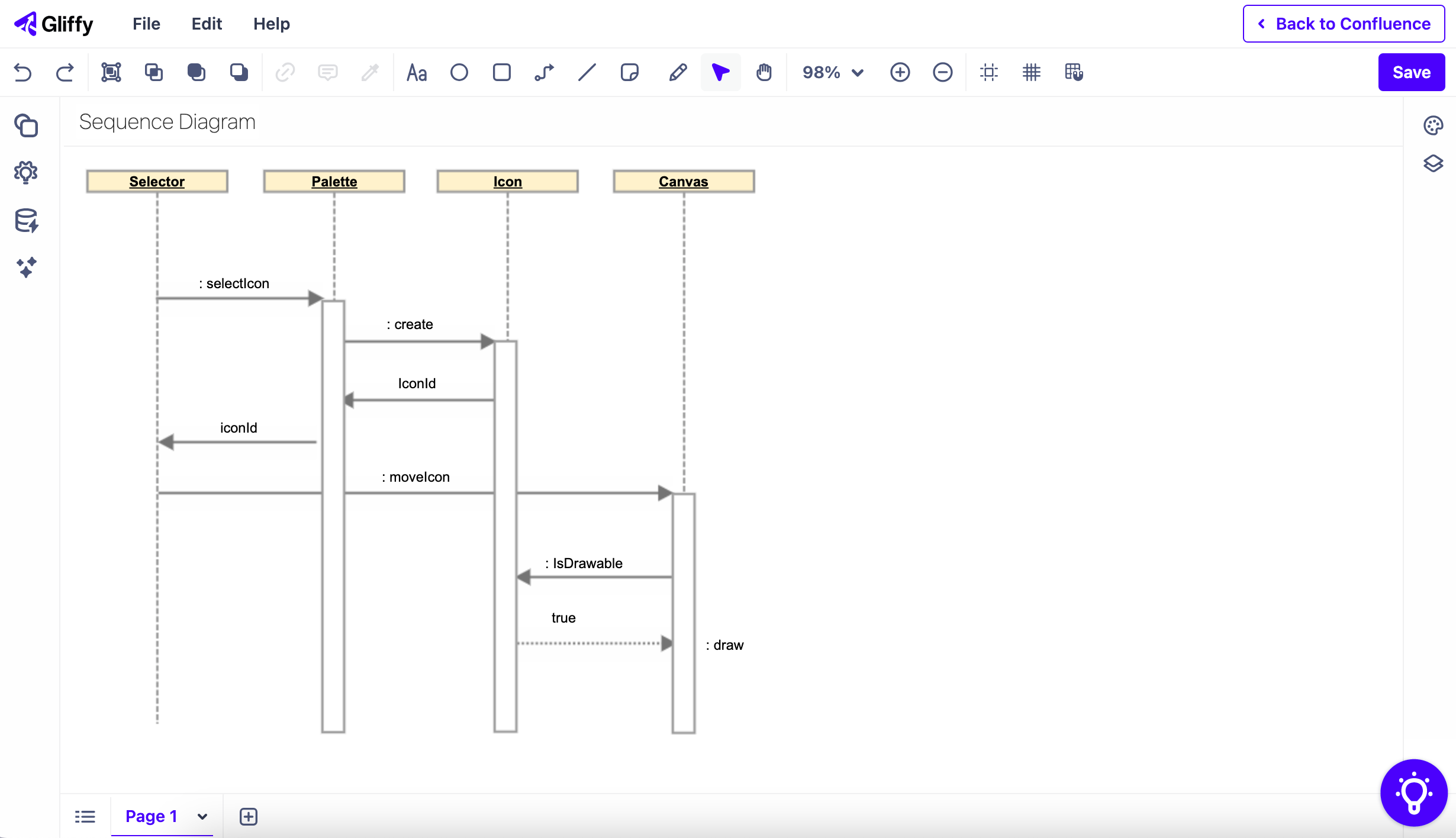Open the Layers panel on the right

pyautogui.click(x=1433, y=163)
